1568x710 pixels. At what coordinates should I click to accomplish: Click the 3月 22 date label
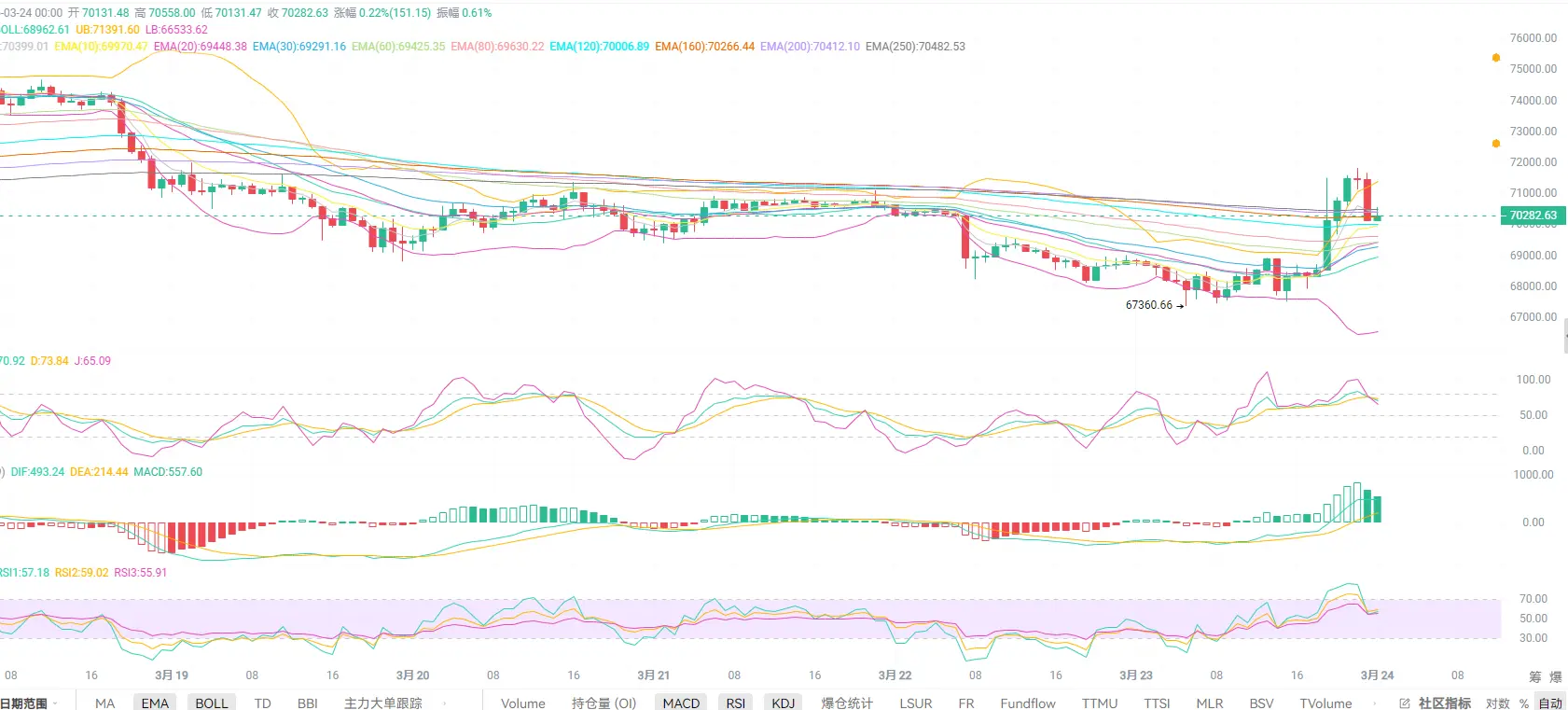895,675
